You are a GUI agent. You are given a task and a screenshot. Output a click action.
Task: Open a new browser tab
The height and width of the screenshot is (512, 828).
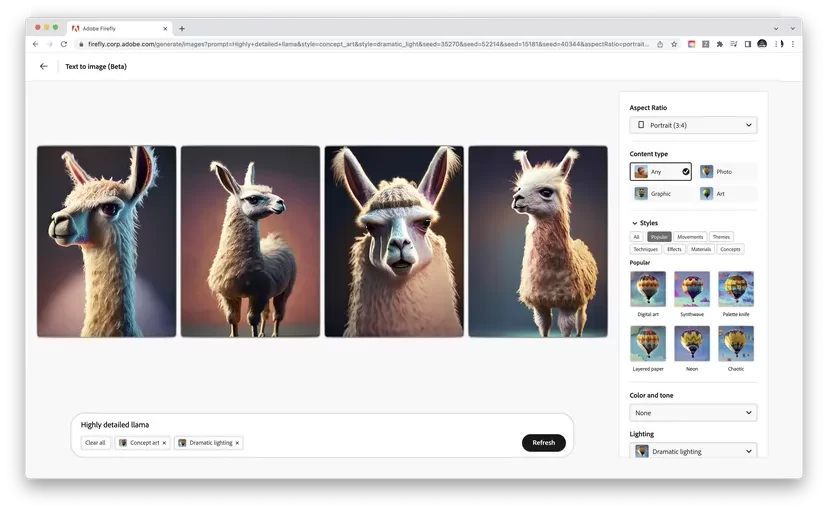pos(182,28)
